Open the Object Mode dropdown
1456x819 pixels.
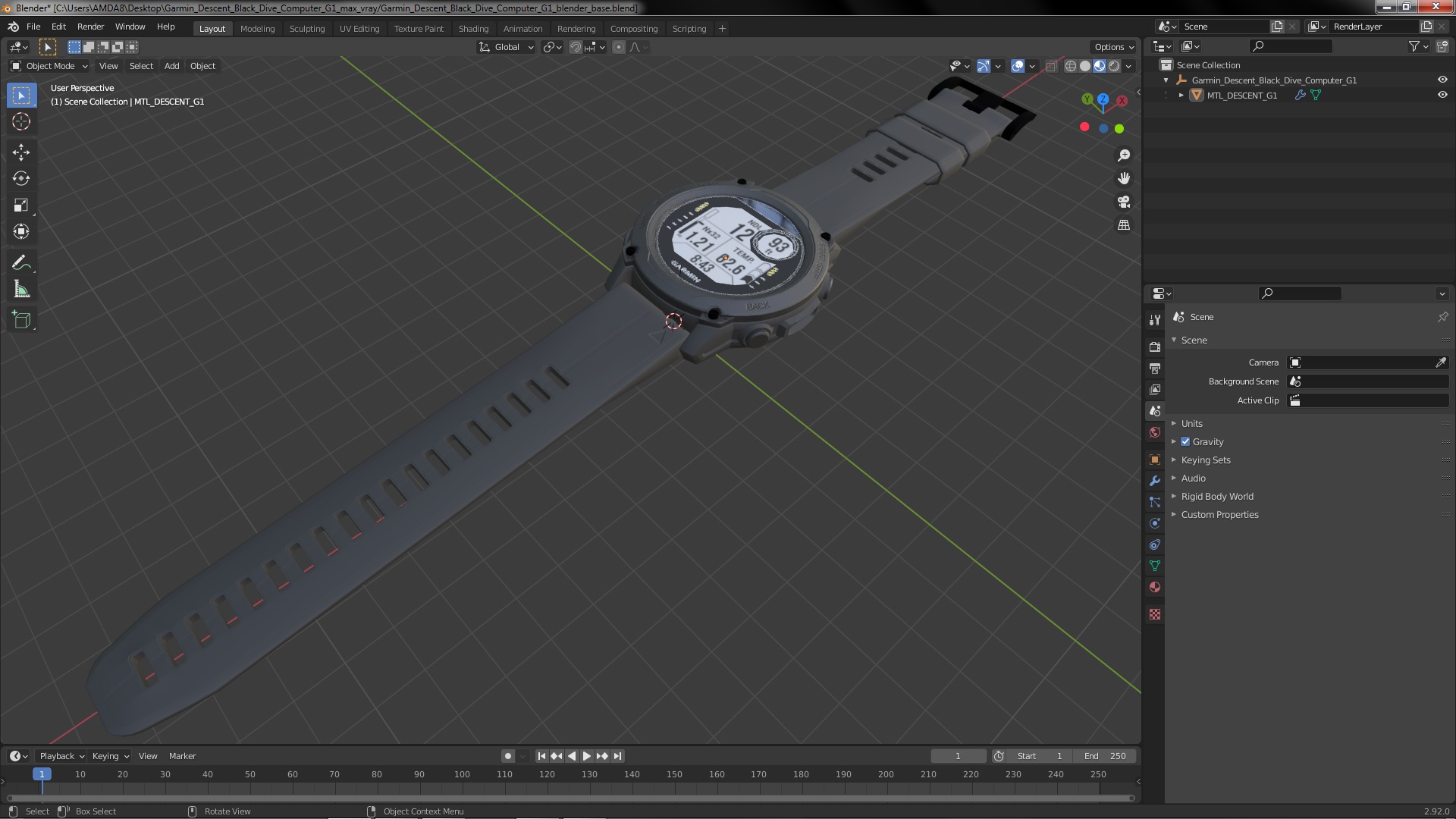click(x=49, y=66)
